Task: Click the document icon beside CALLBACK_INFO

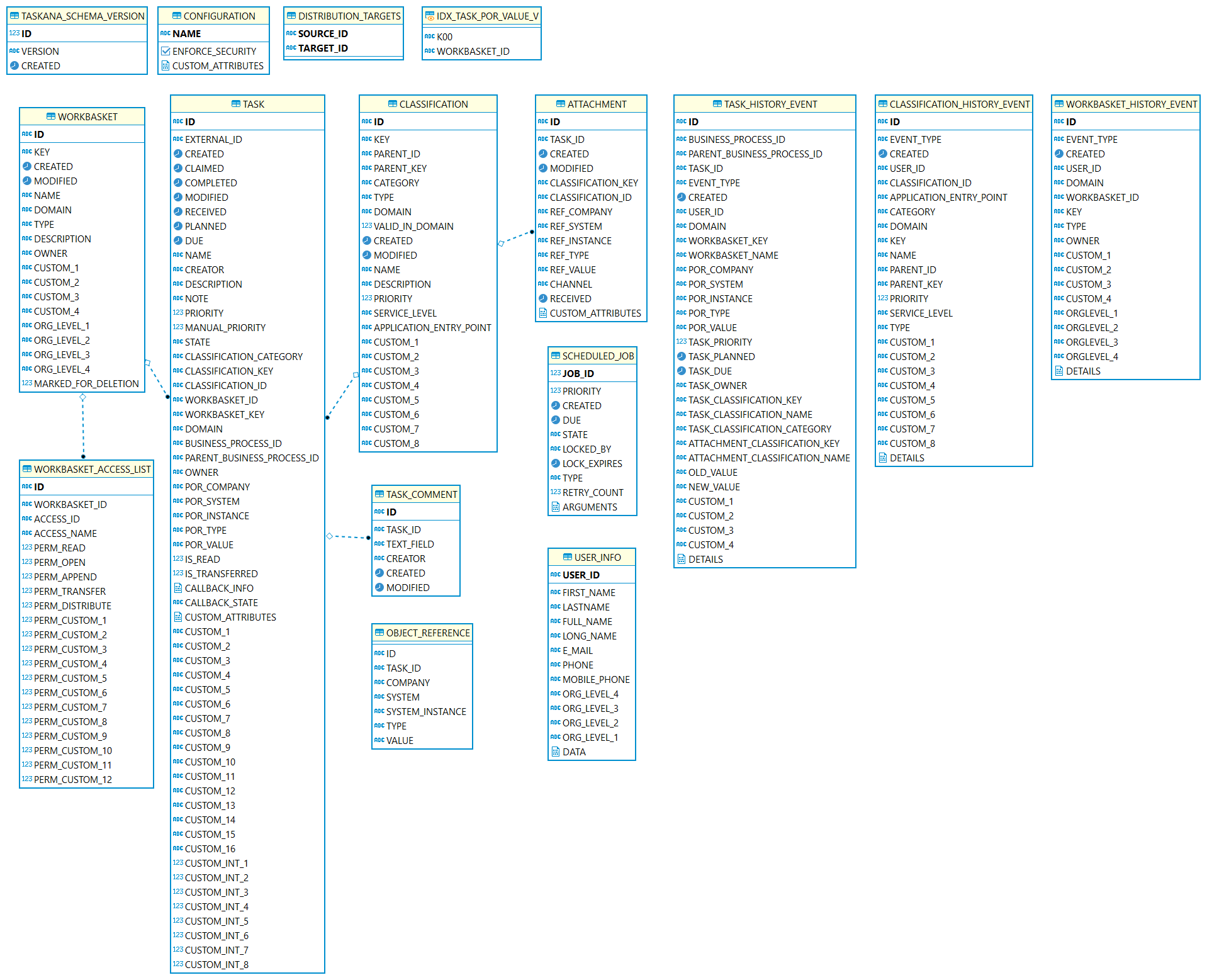Action: 178,588
